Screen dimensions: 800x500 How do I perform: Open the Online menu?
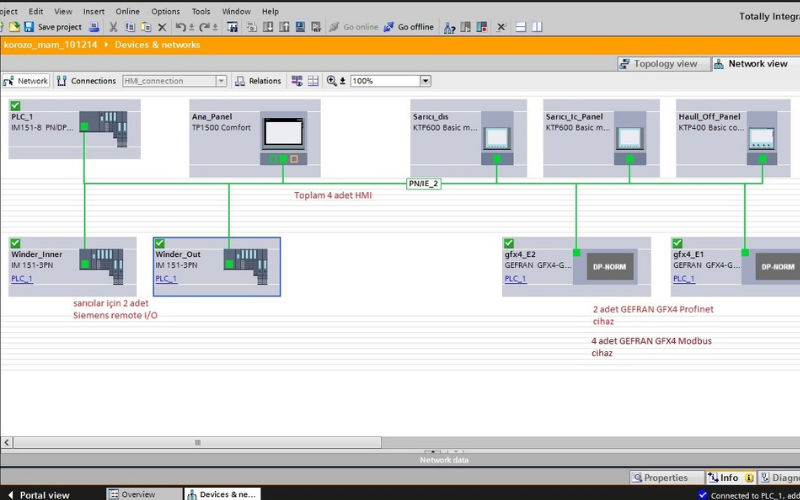click(128, 11)
